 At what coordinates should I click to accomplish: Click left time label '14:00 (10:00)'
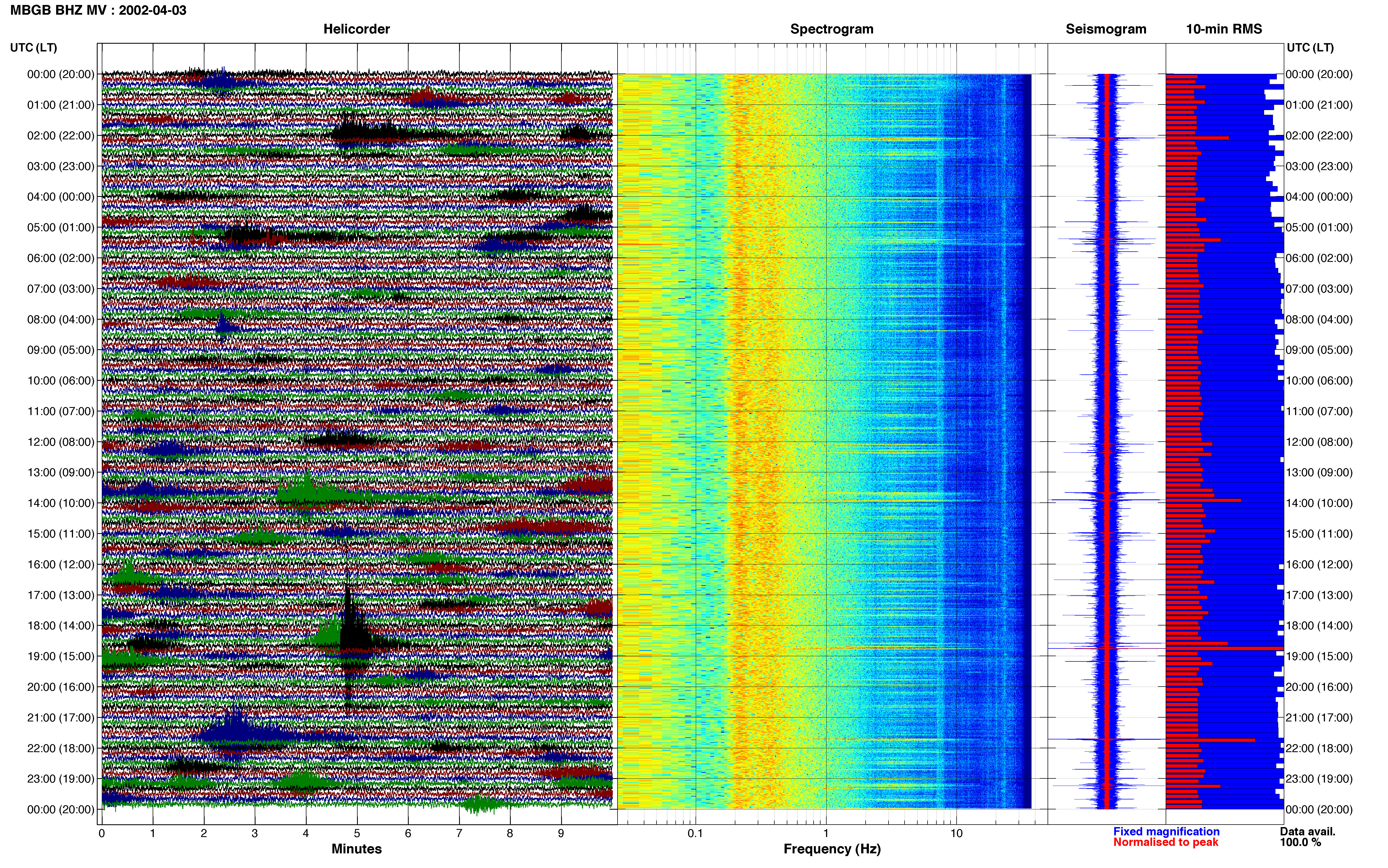(x=61, y=503)
